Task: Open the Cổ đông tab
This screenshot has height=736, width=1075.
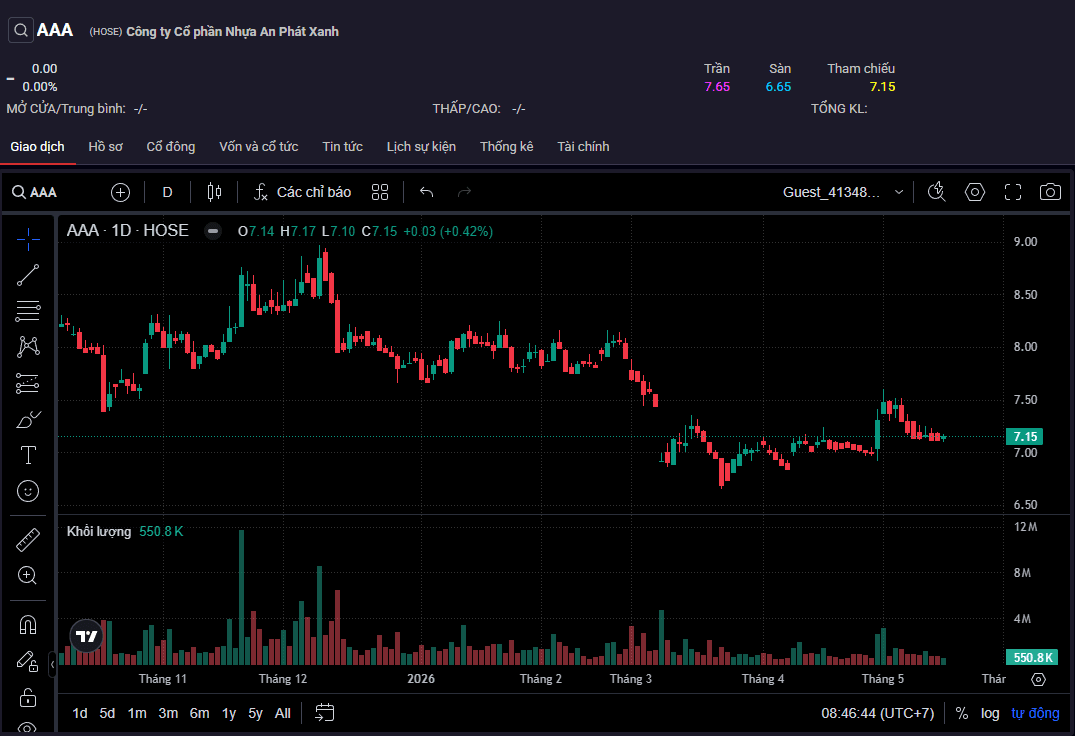Action: (171, 147)
